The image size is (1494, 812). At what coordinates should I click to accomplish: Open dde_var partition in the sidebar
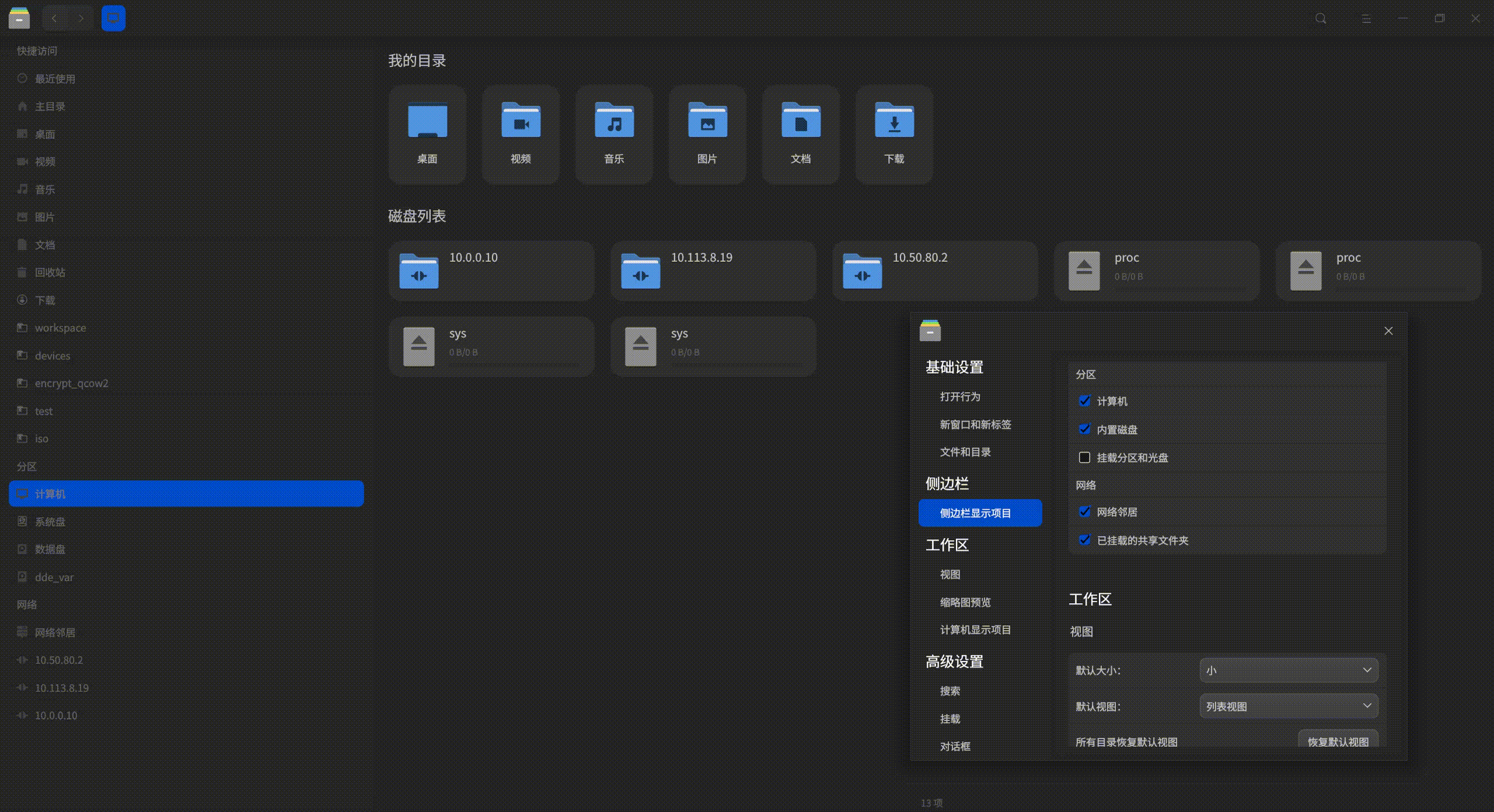coord(186,577)
